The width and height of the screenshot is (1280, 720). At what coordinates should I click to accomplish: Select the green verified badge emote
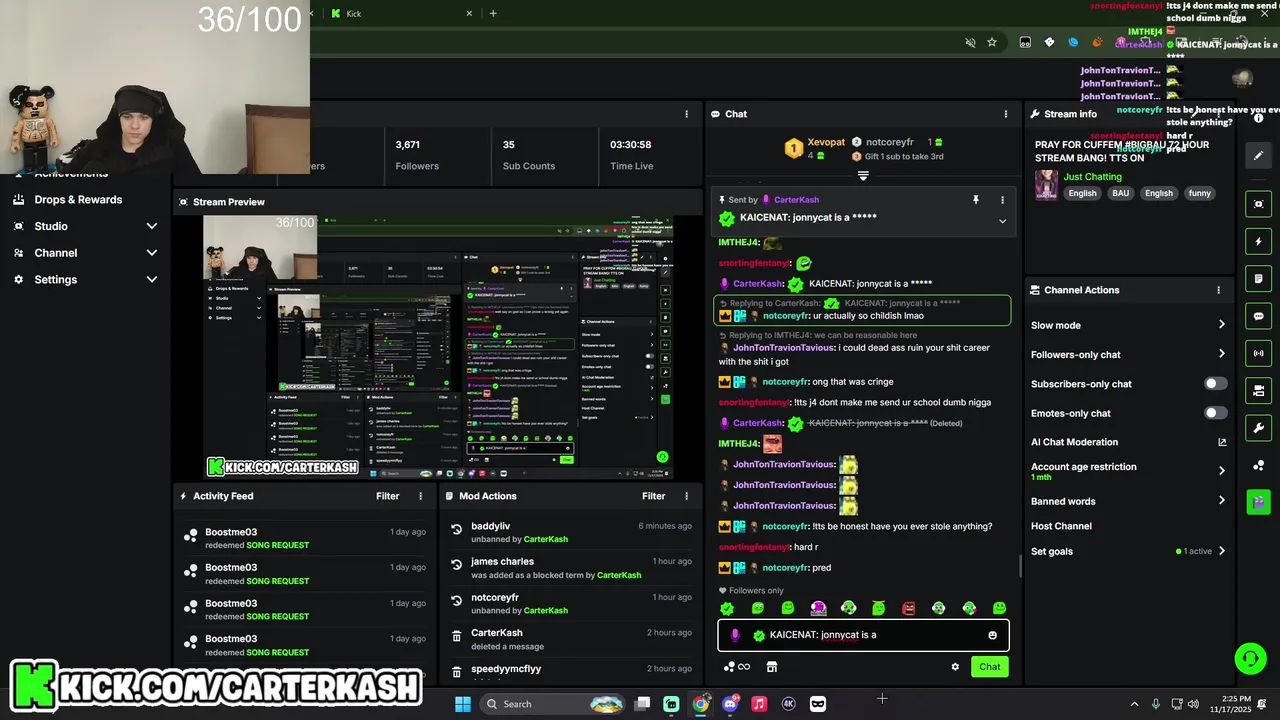727,608
